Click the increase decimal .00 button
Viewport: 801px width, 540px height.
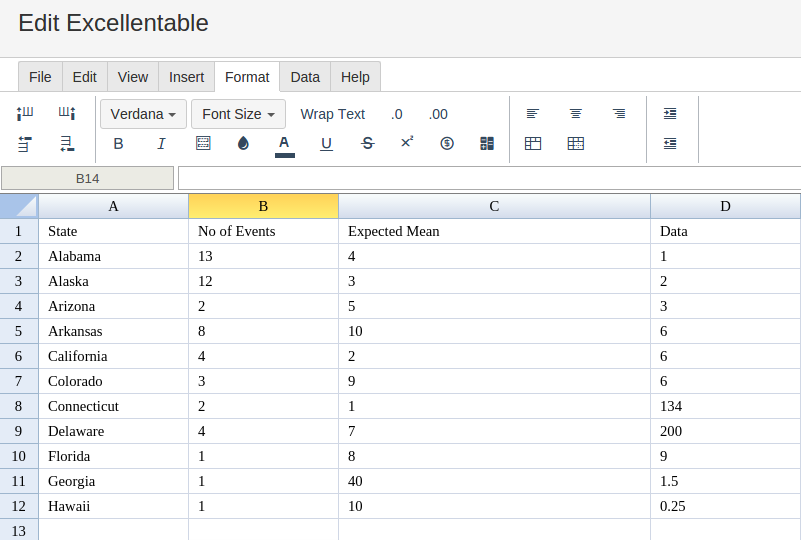tap(438, 114)
